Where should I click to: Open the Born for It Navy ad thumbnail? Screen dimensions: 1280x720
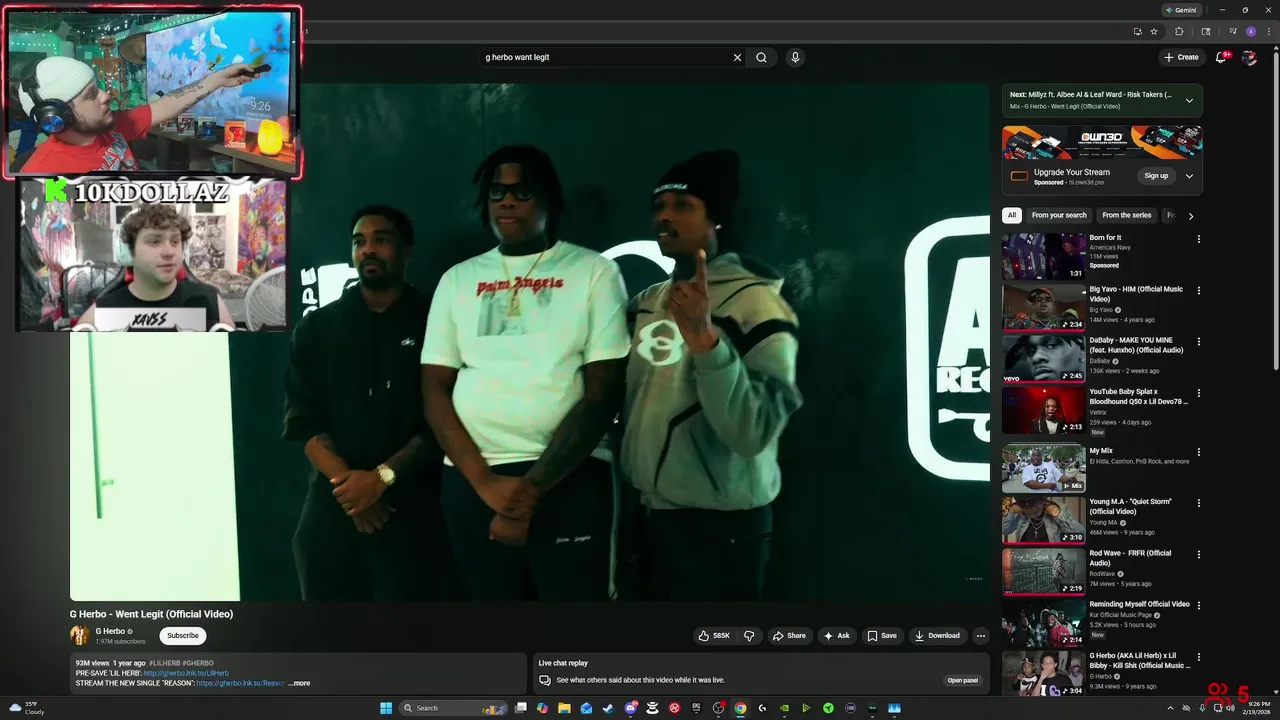[x=1044, y=256]
